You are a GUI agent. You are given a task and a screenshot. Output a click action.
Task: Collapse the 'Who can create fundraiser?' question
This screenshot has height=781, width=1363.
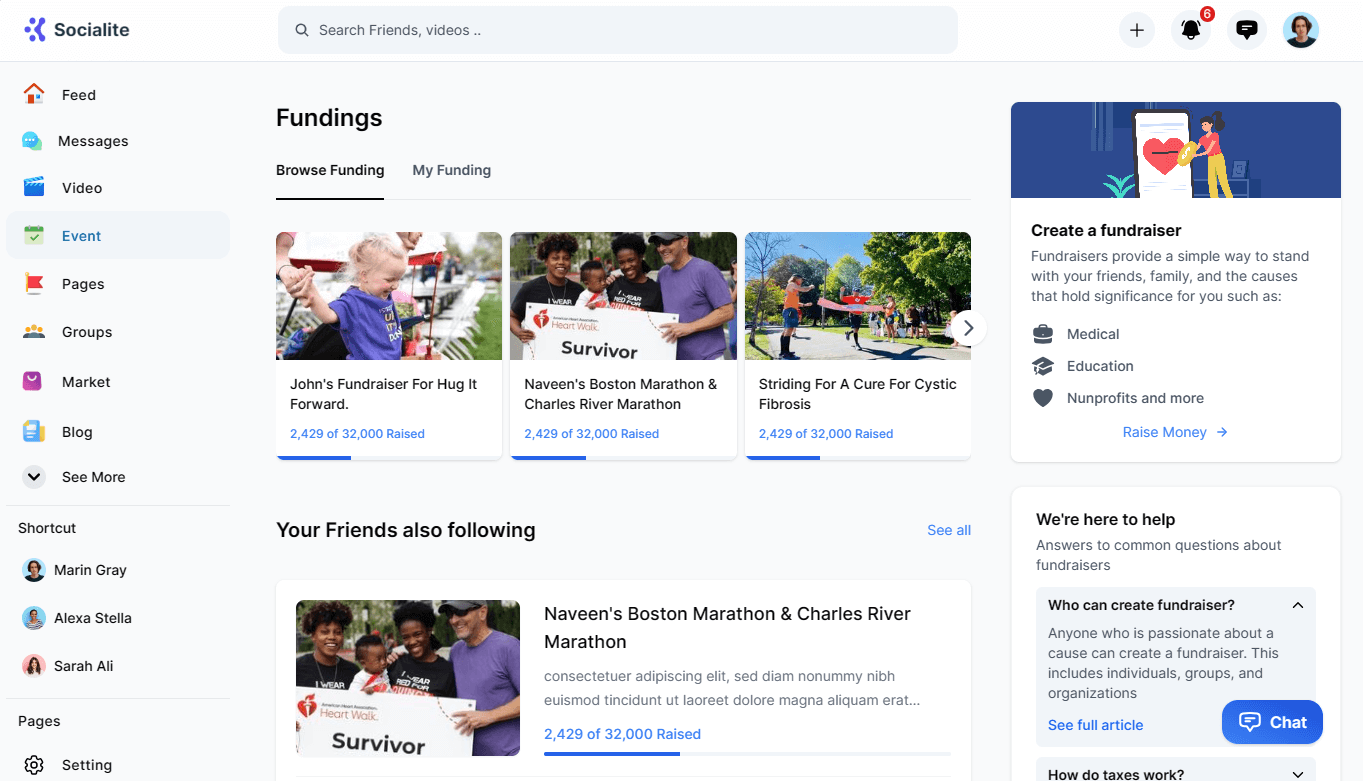(x=1297, y=605)
